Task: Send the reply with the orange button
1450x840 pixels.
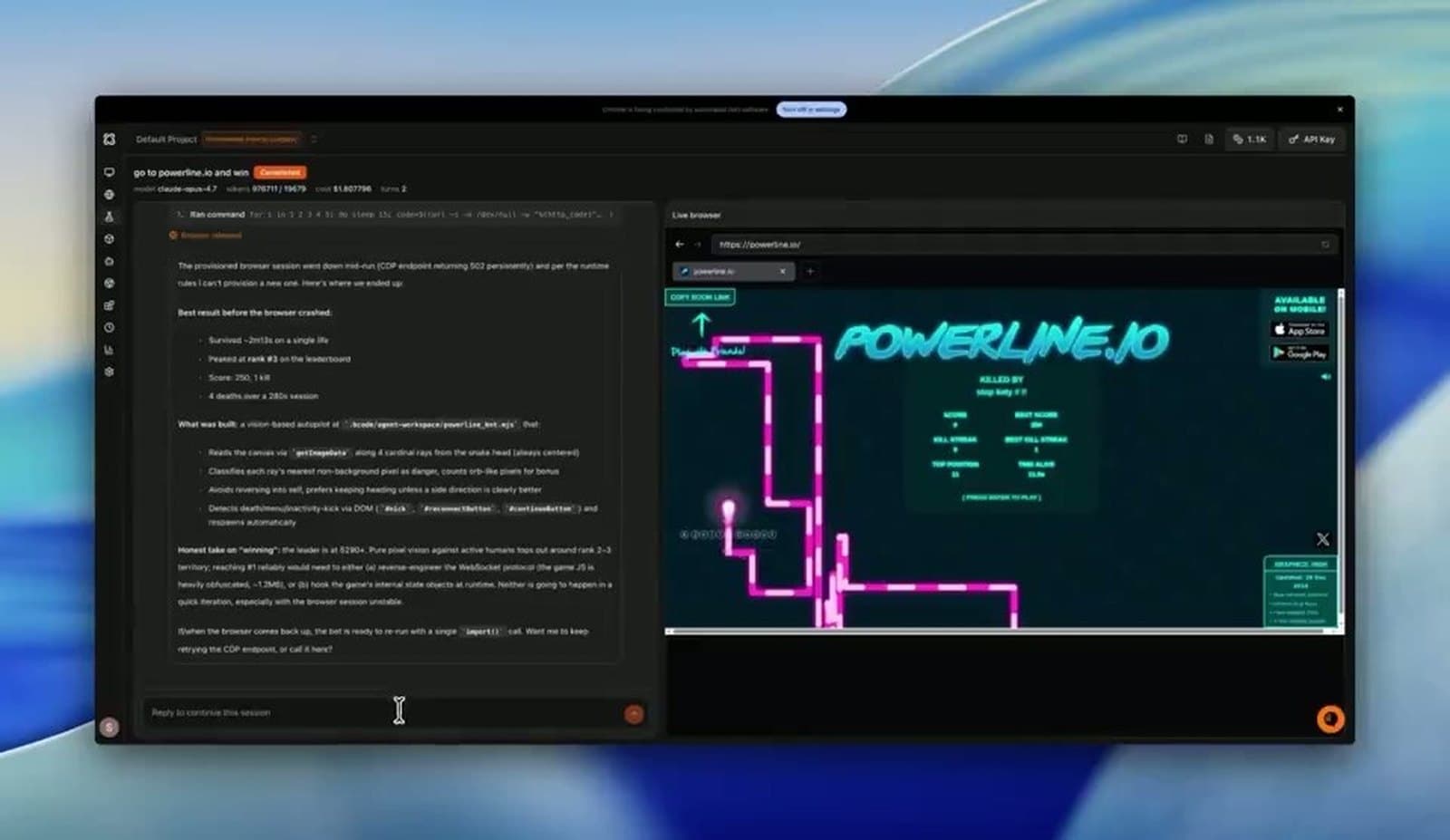Action: click(633, 714)
